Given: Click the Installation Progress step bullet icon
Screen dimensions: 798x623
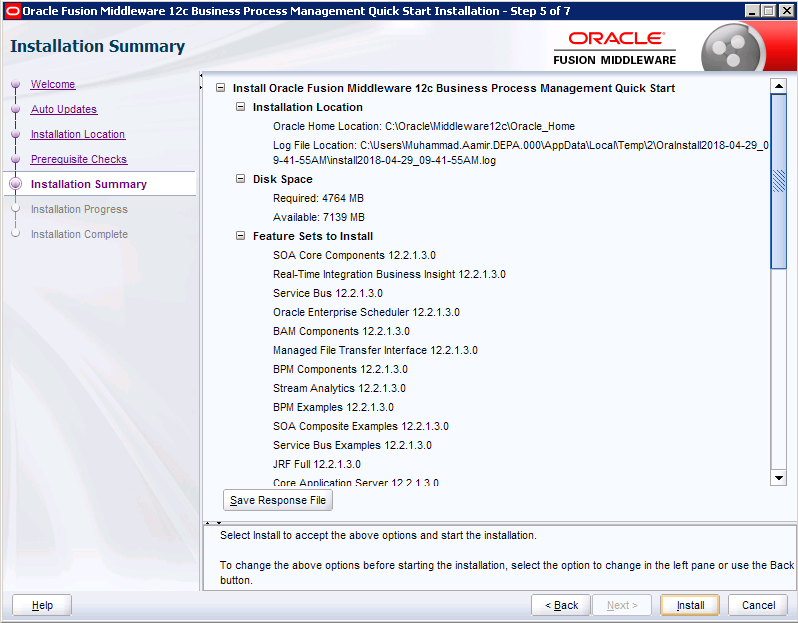Looking at the screenshot, I should pyautogui.click(x=16, y=209).
